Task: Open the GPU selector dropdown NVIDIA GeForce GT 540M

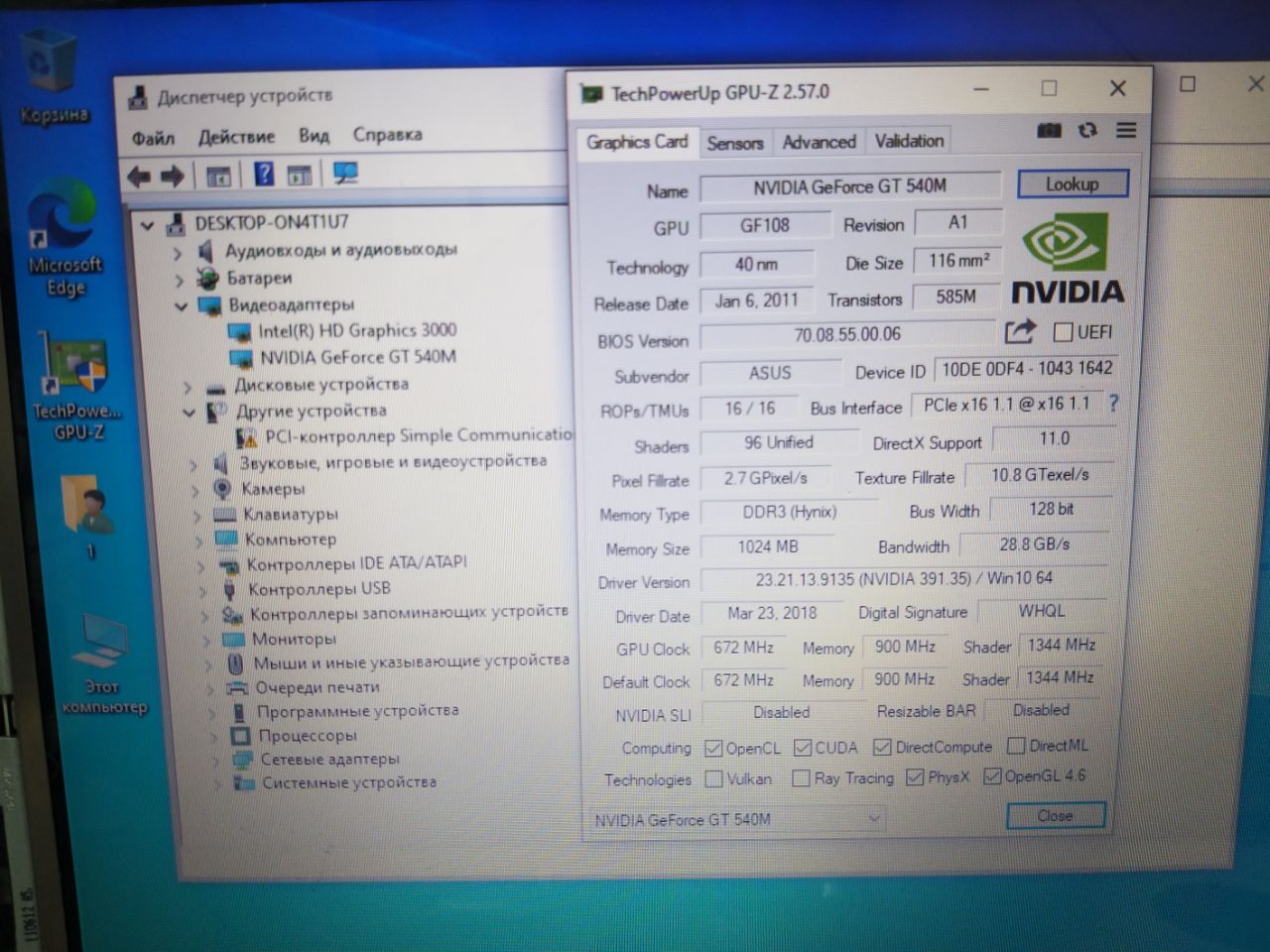Action: click(x=735, y=820)
